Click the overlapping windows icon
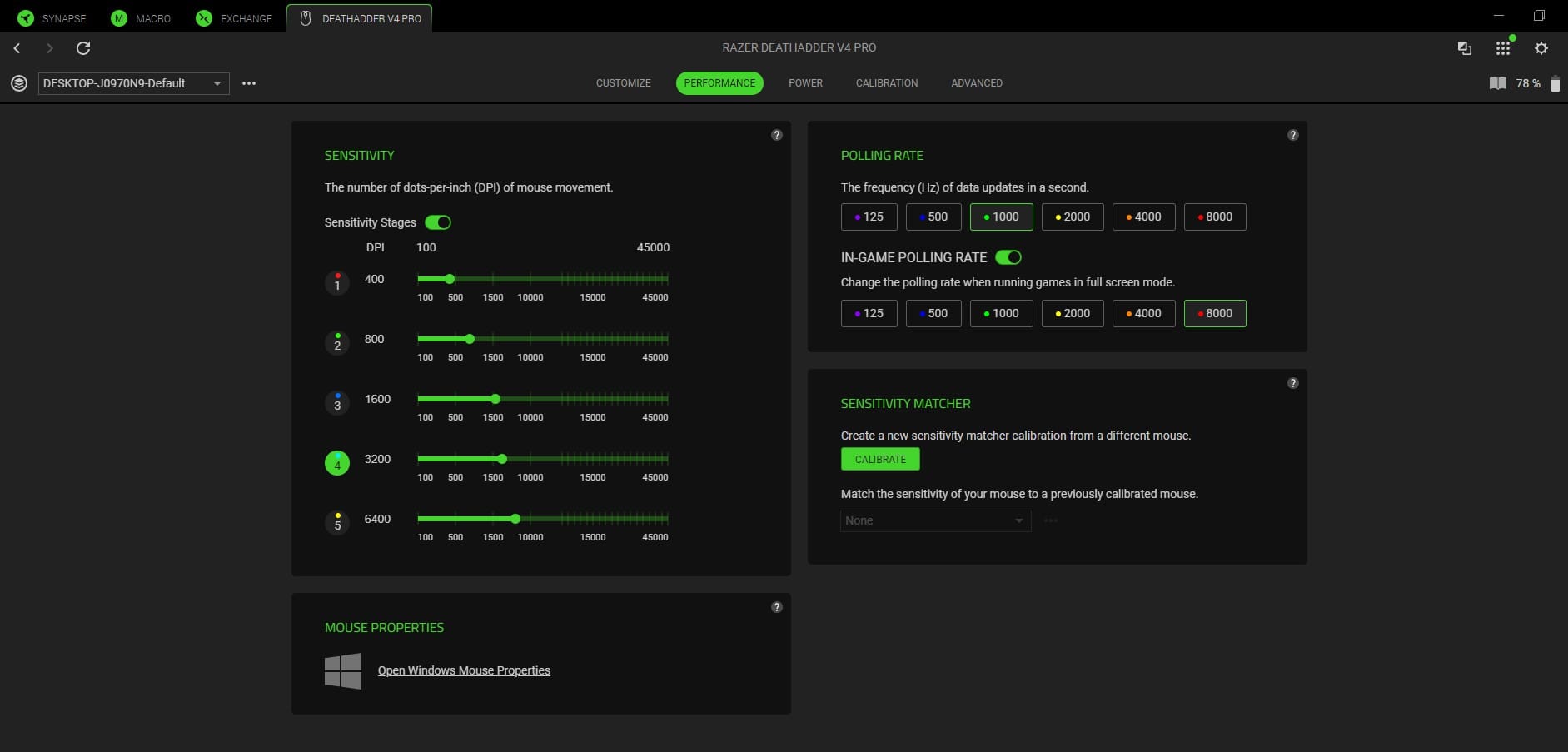 pyautogui.click(x=1465, y=48)
